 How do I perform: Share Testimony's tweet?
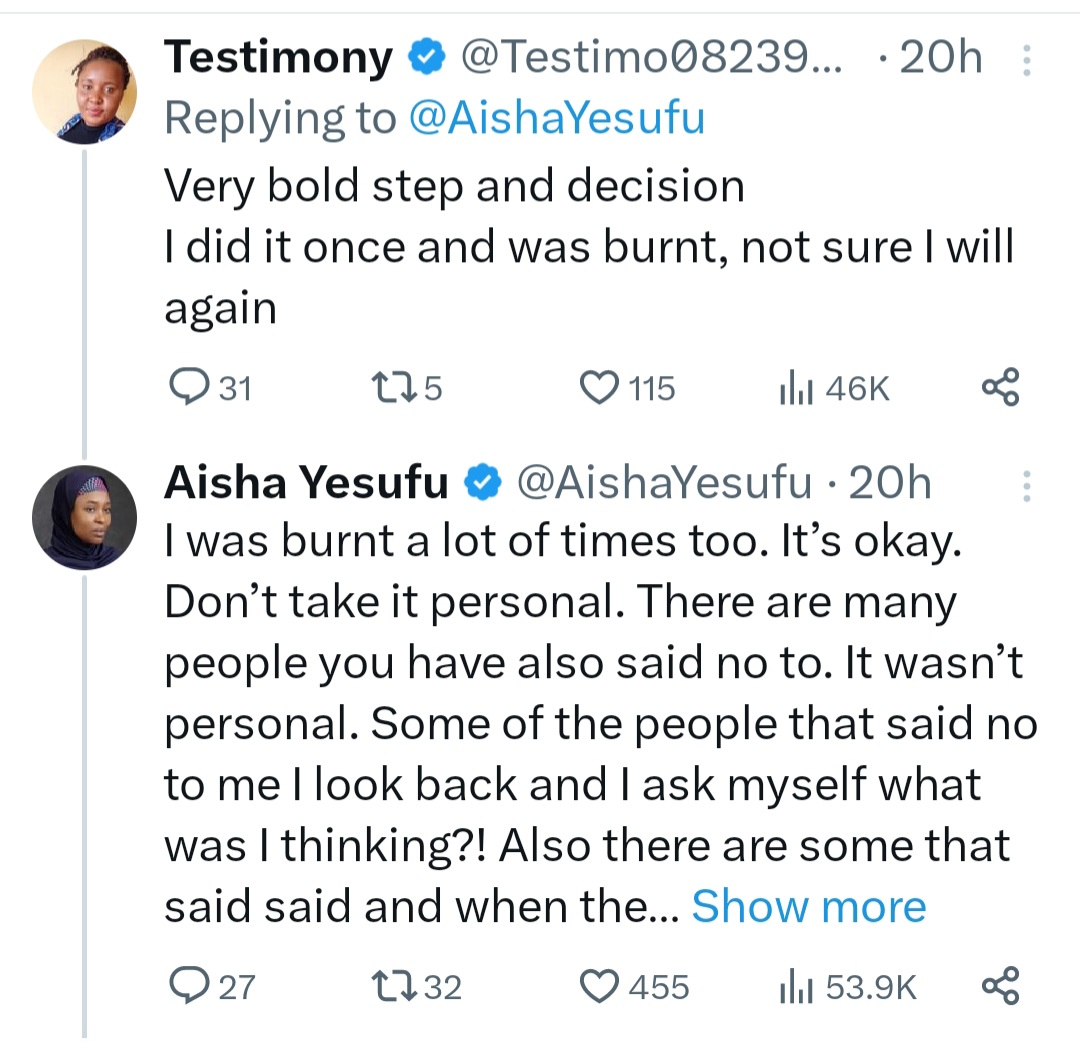[x=1000, y=387]
